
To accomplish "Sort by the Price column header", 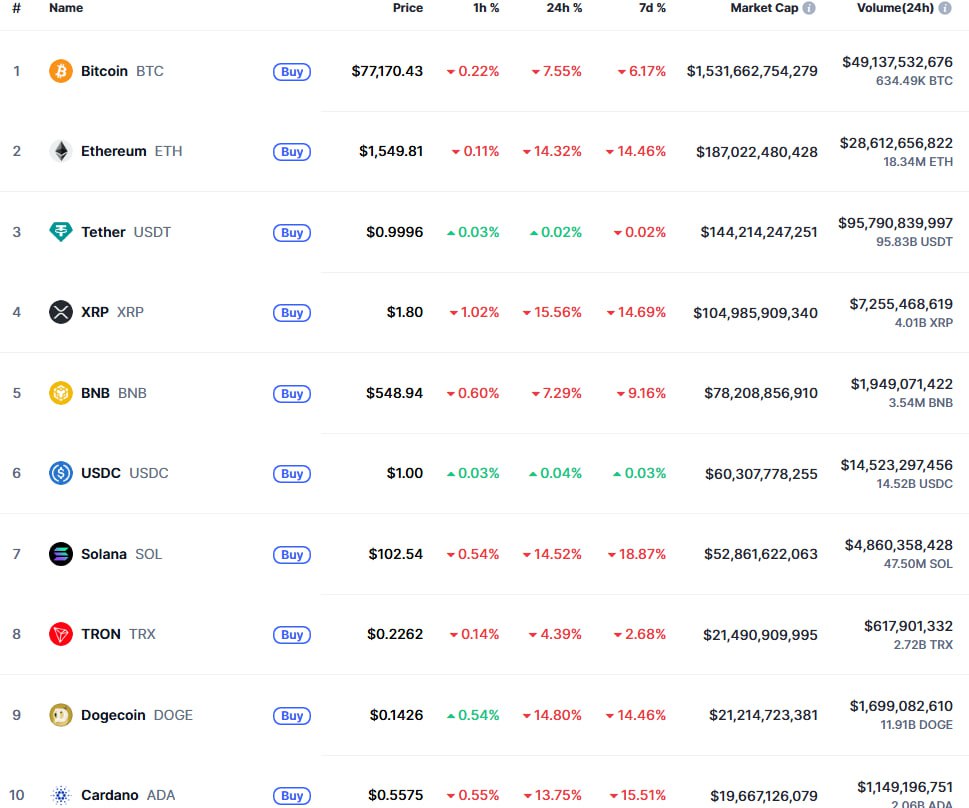I will pos(407,8).
